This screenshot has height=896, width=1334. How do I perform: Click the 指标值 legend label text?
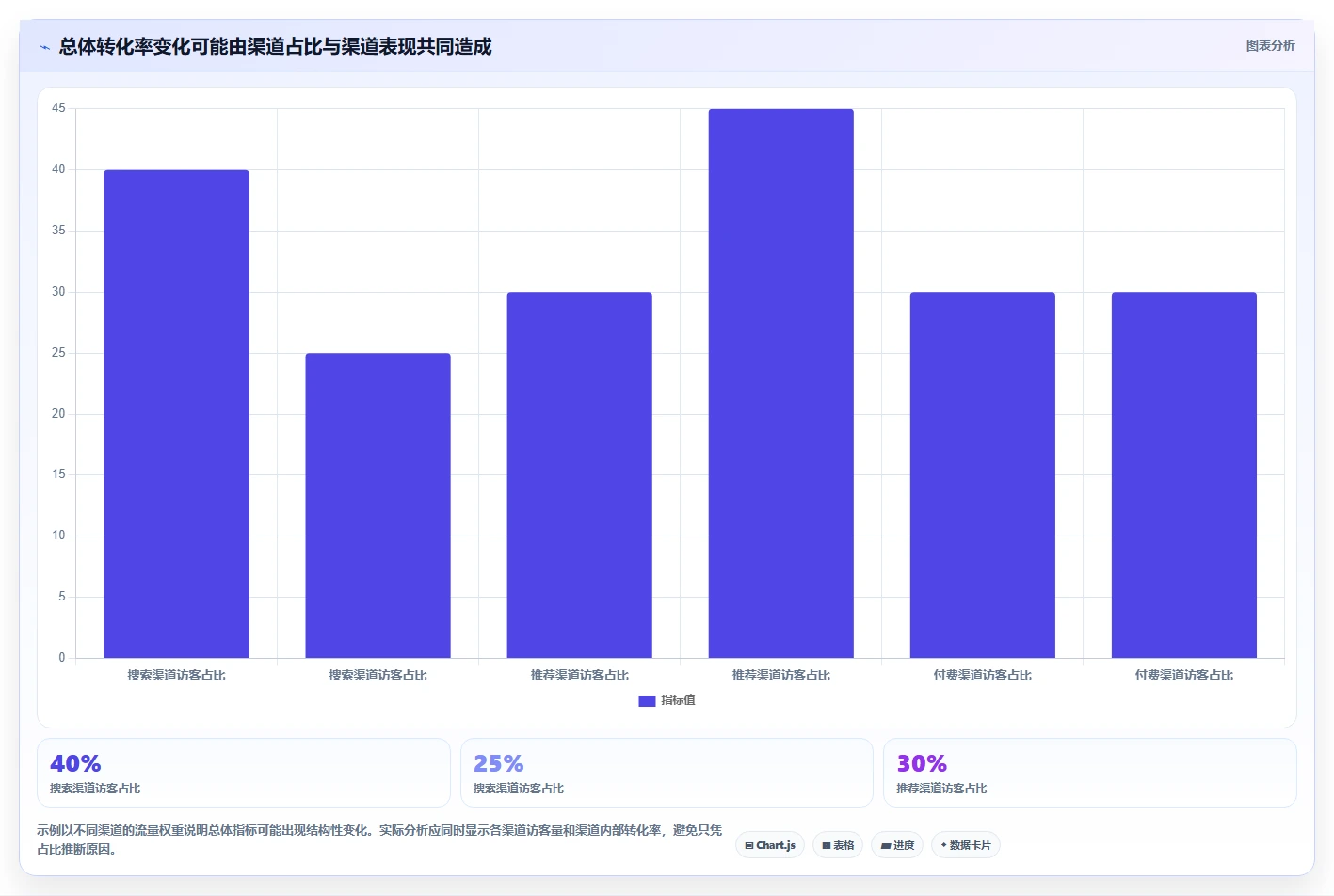click(678, 700)
